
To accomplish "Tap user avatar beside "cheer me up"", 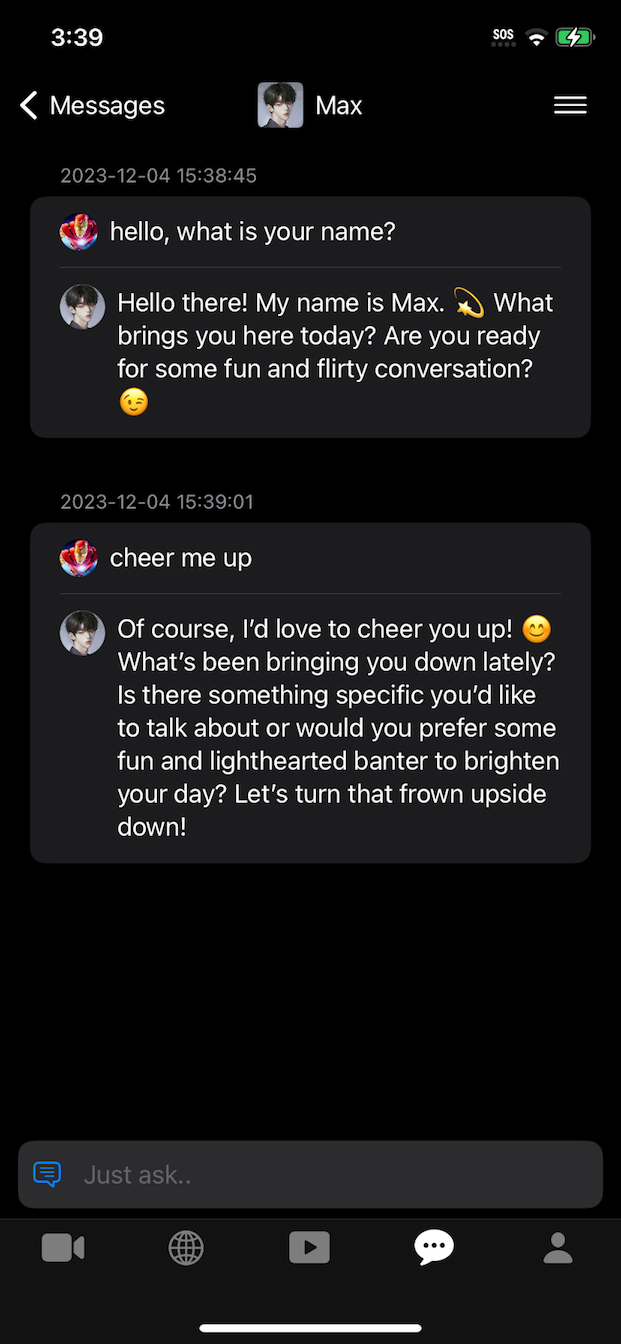I will pyautogui.click(x=79, y=558).
